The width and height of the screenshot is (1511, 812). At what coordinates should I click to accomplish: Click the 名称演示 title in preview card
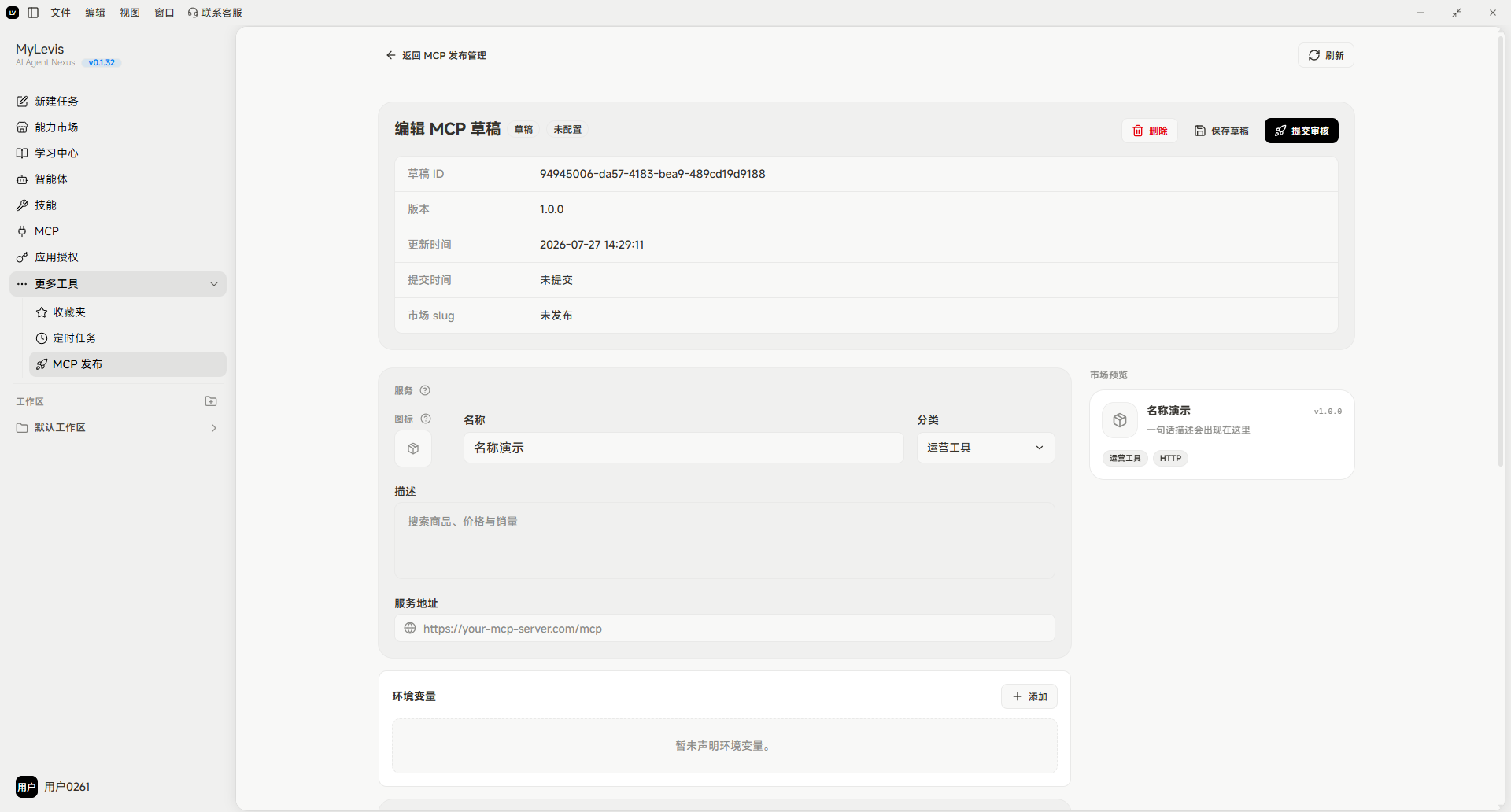(x=1169, y=411)
